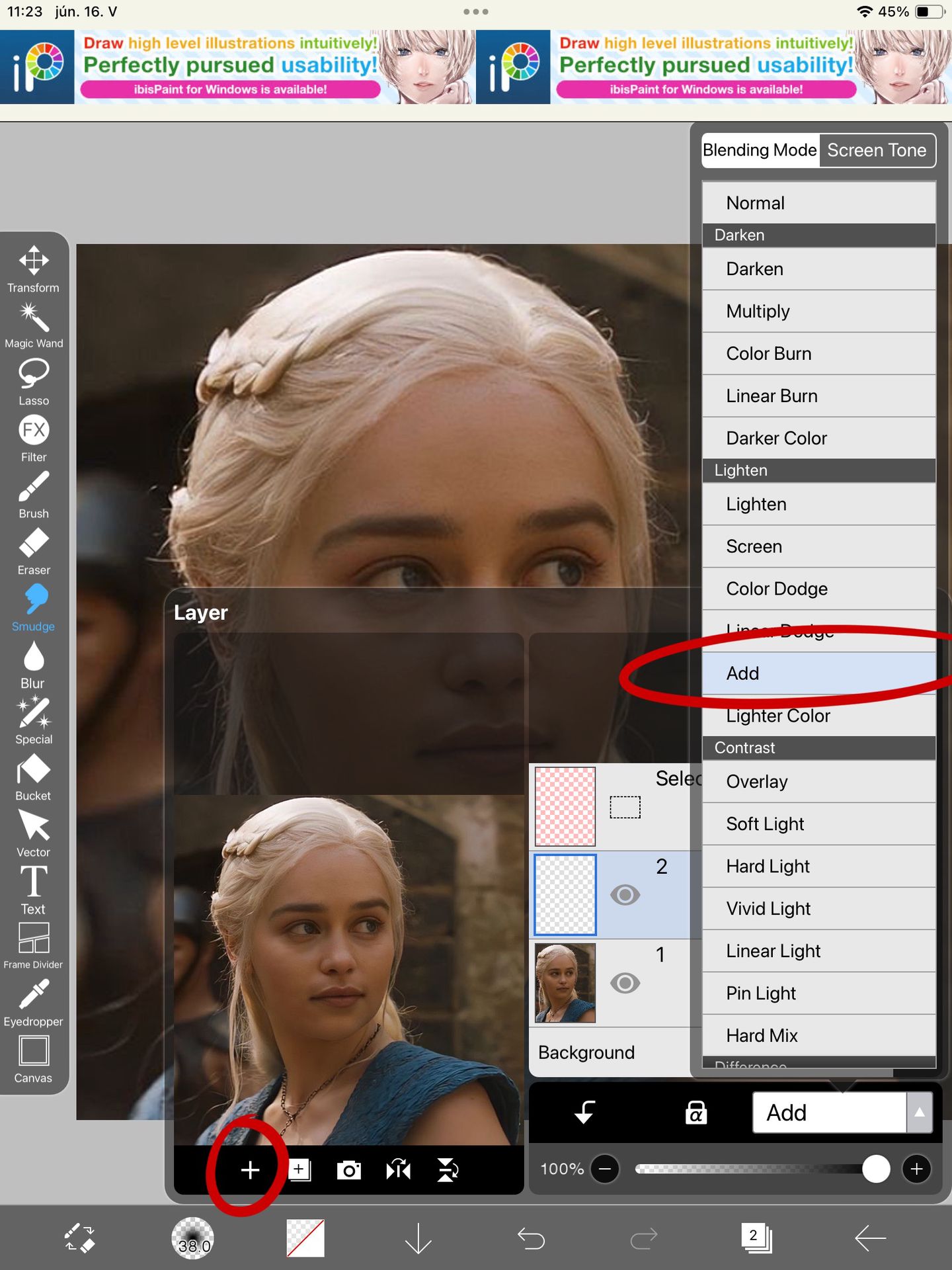Go back with left arrow
The width and height of the screenshot is (952, 1270).
click(x=870, y=1238)
